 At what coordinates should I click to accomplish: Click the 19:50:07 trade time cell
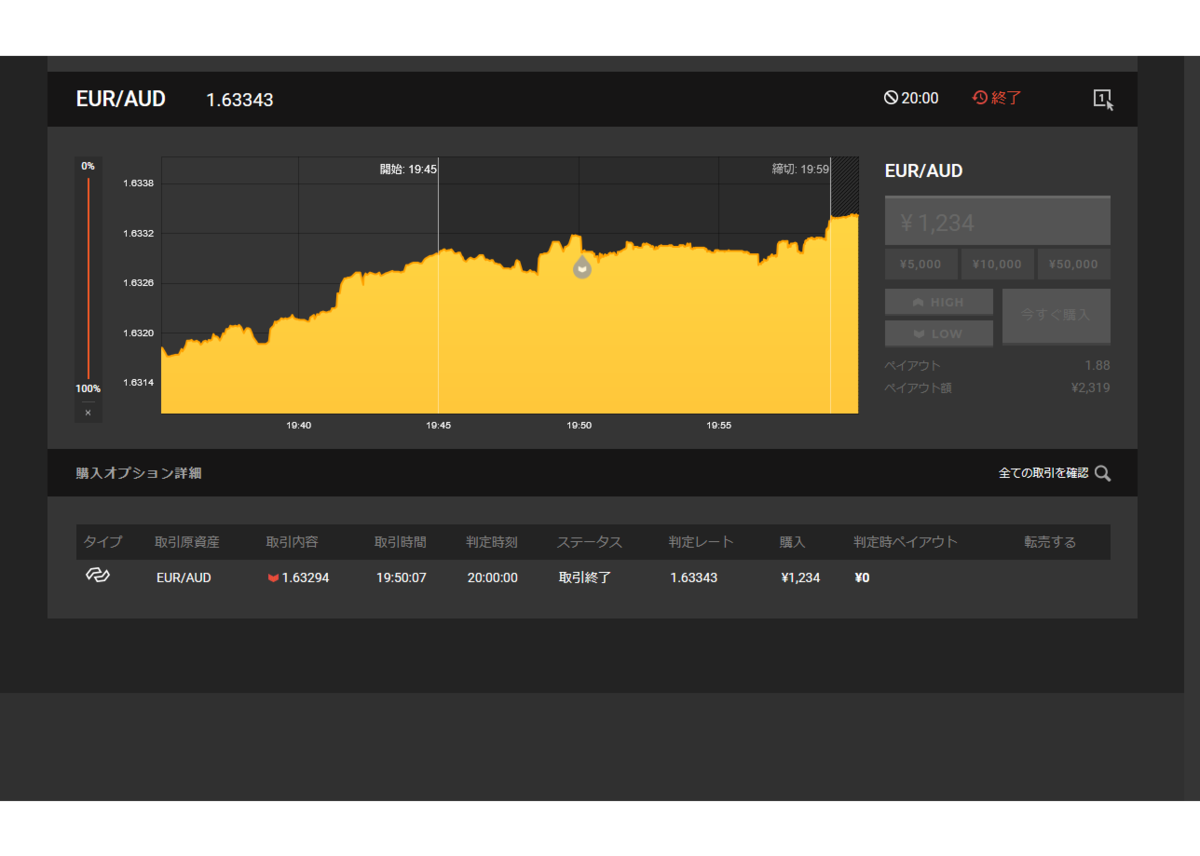pyautogui.click(x=402, y=578)
